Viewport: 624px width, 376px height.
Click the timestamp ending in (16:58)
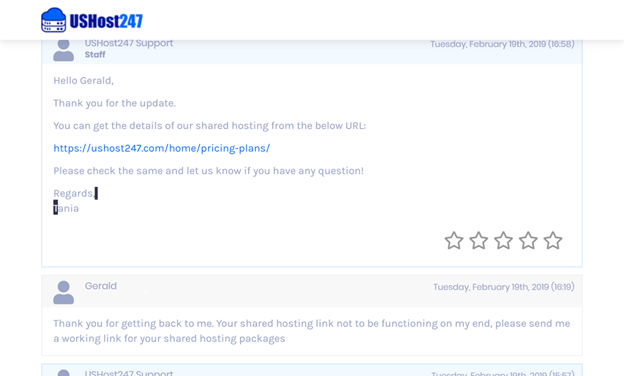502,44
